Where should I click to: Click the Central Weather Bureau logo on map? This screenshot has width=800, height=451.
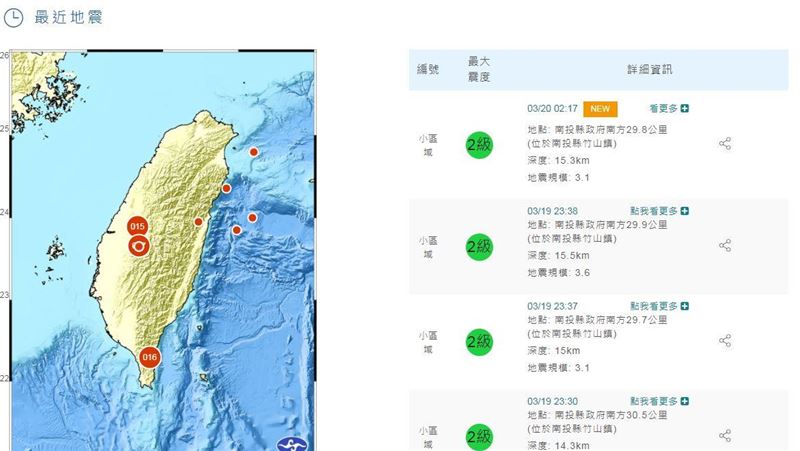coord(292,444)
